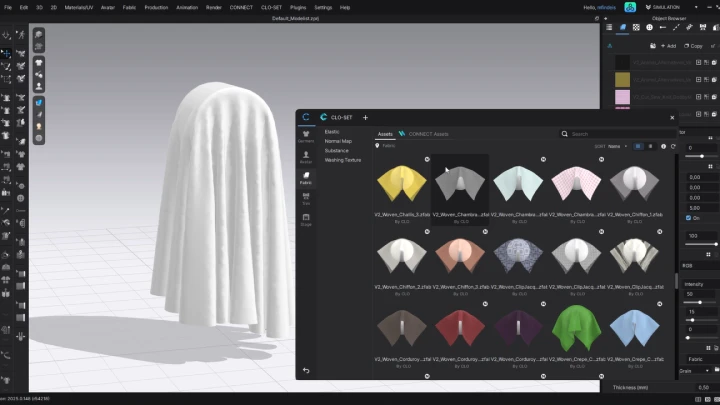
Task: Add a new library tab with plus
Action: pos(366,118)
